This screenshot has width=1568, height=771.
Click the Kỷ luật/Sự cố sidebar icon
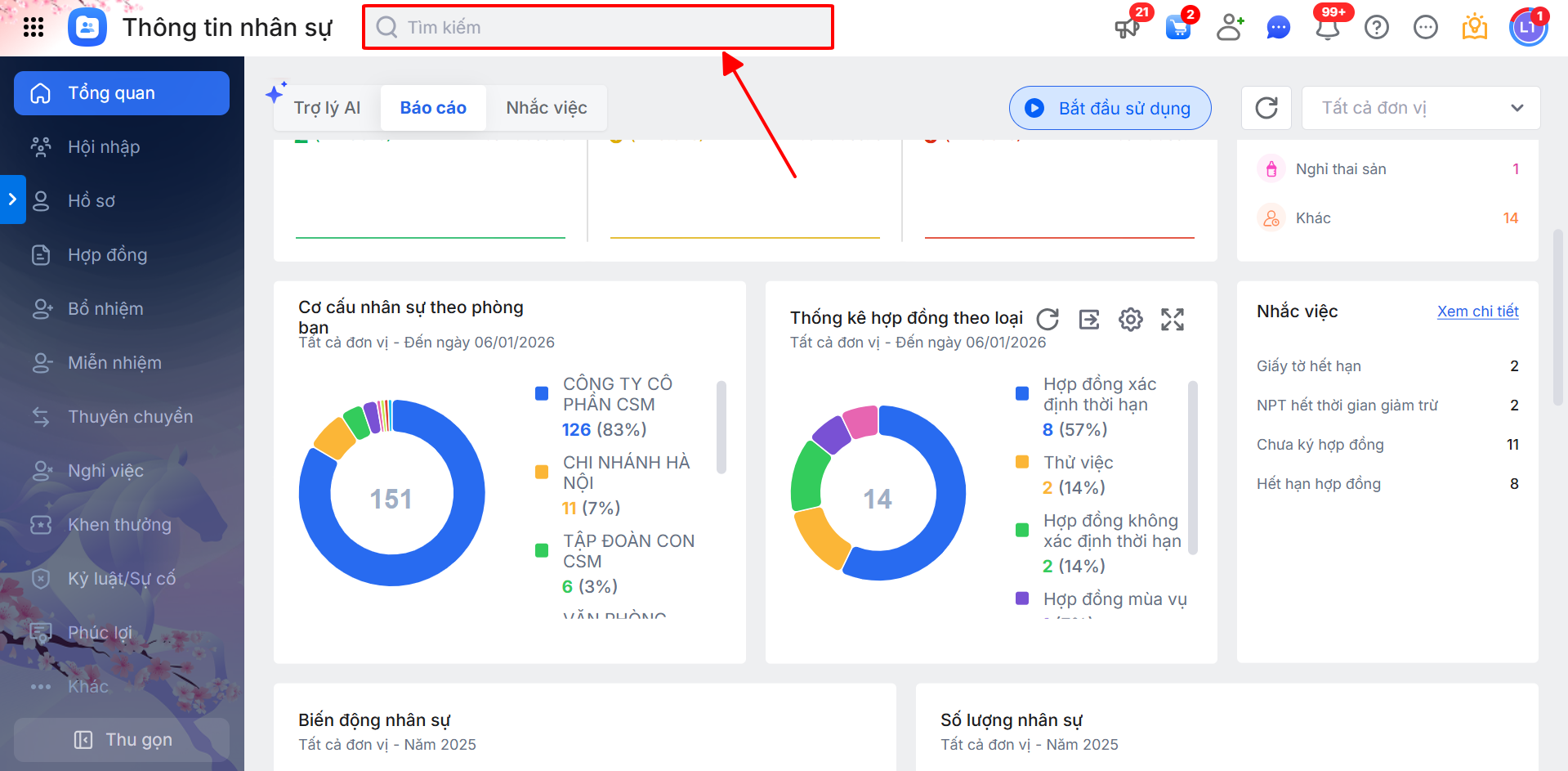coord(41,579)
